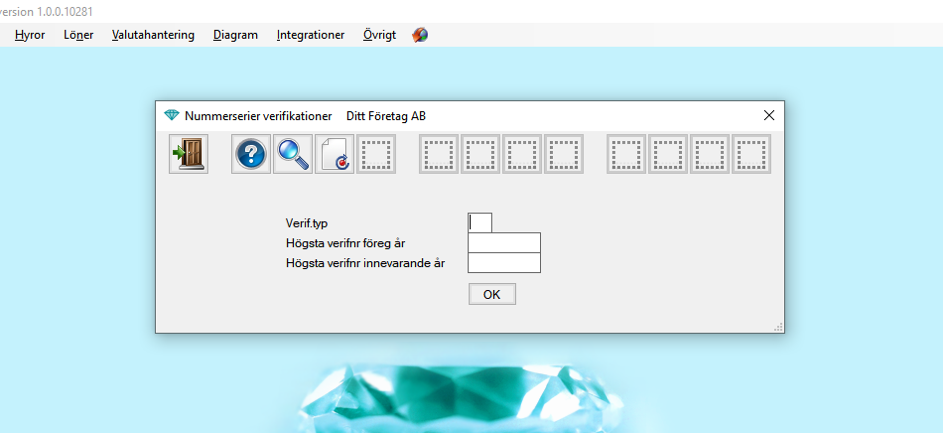Click the magnifying glass search icon
This screenshot has width=943, height=433.
click(x=293, y=155)
